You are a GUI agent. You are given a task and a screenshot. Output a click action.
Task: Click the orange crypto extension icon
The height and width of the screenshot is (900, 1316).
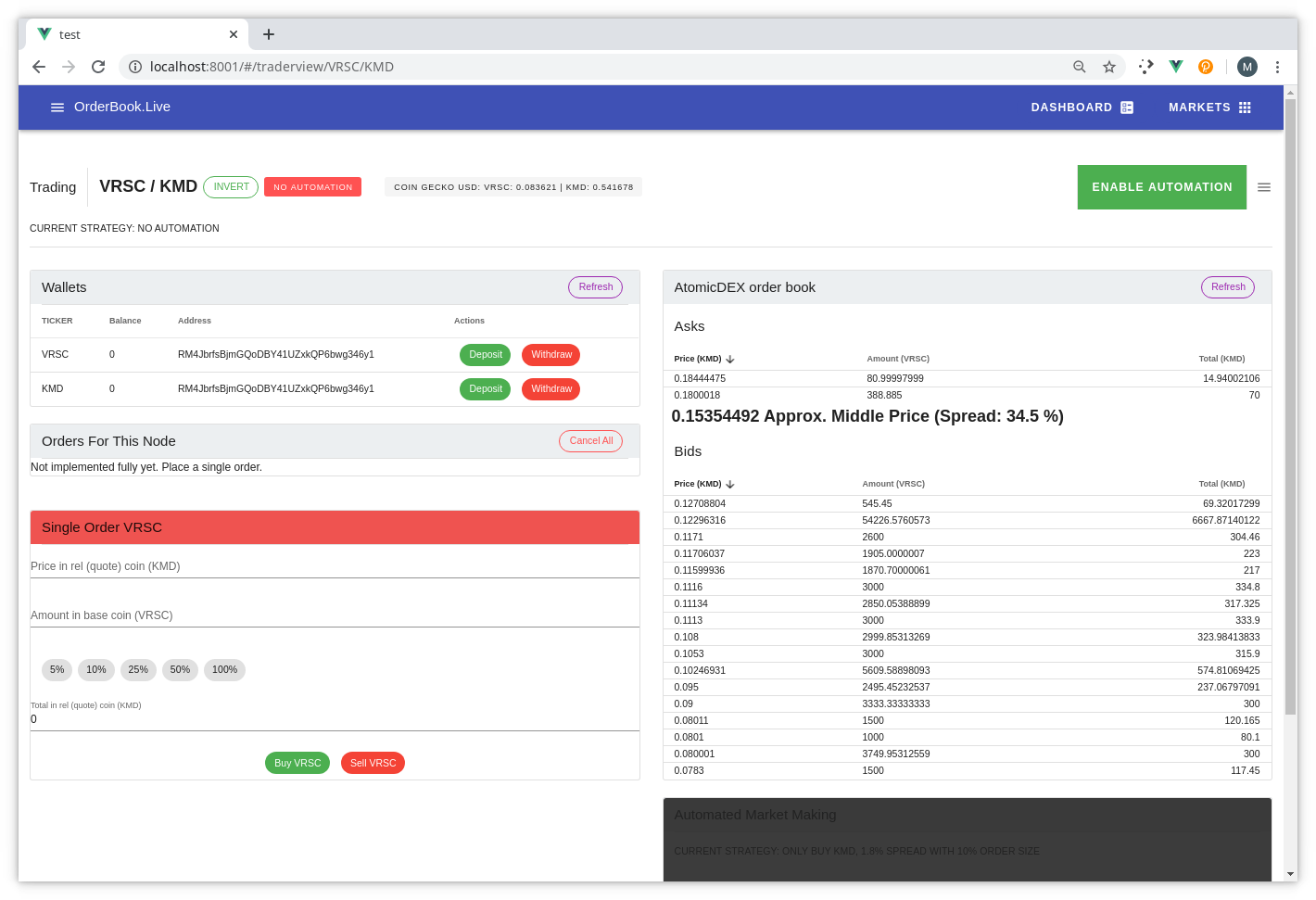[x=1205, y=67]
